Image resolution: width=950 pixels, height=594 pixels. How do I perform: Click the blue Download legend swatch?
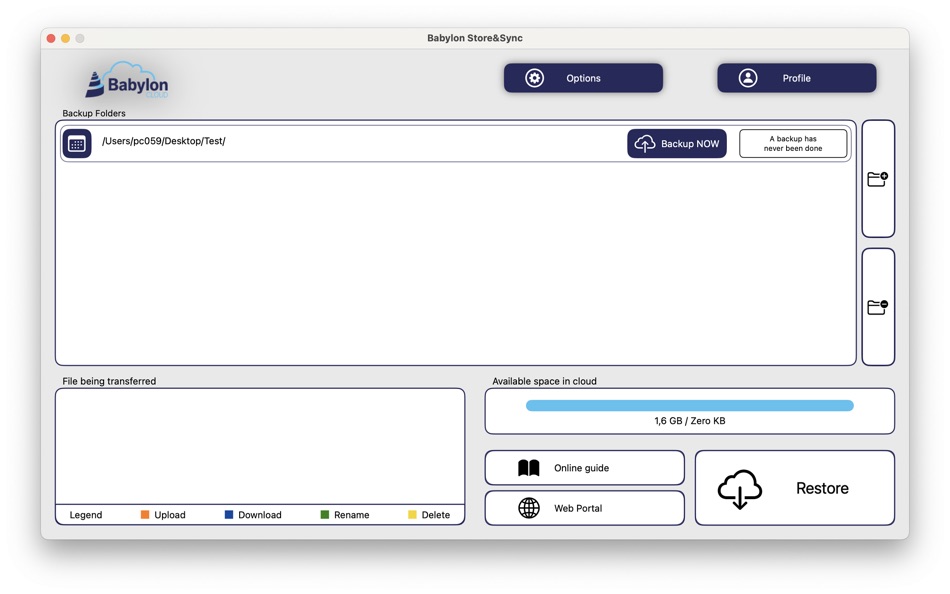(x=229, y=515)
